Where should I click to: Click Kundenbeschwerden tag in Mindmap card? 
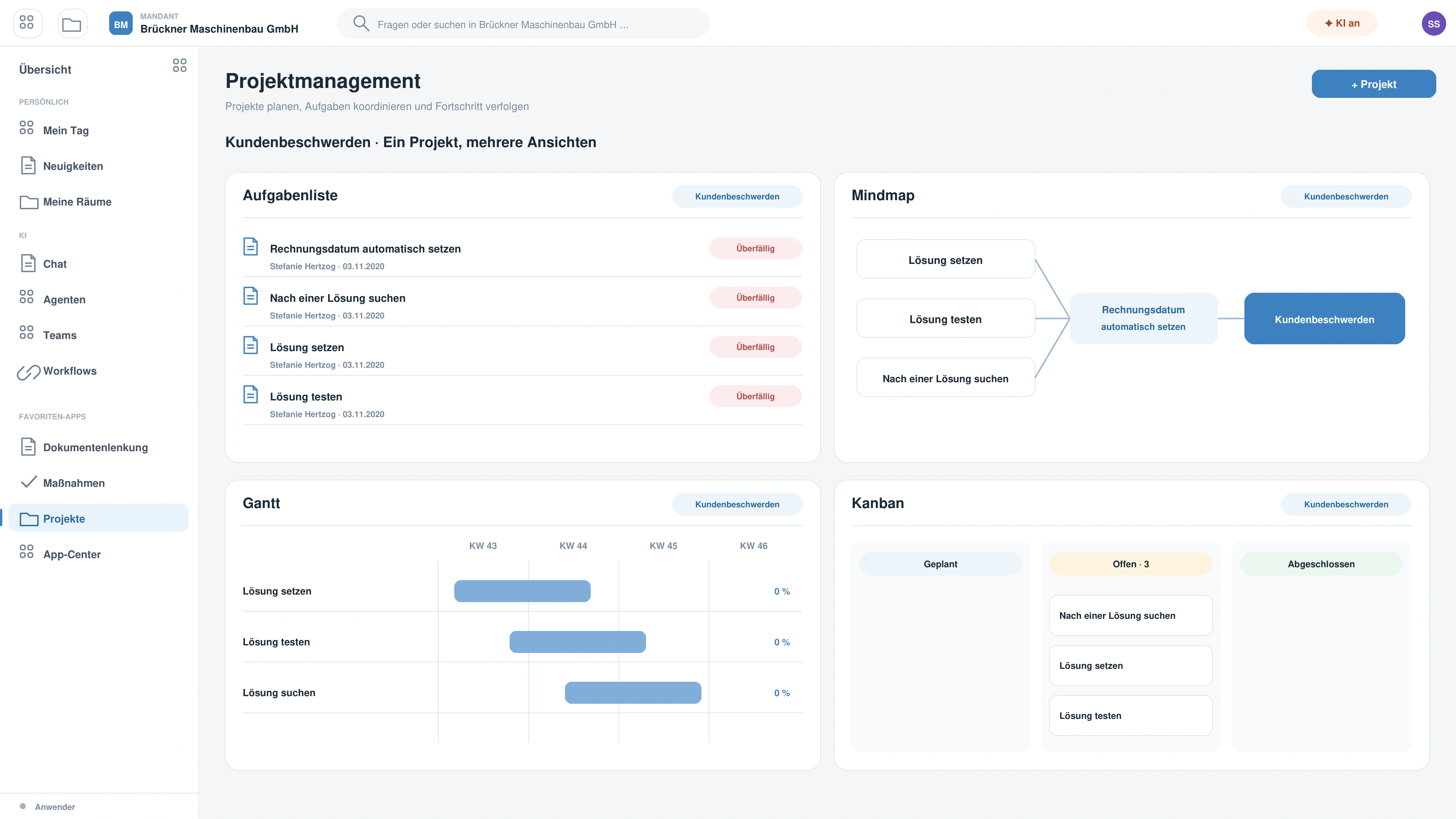[x=1346, y=196]
